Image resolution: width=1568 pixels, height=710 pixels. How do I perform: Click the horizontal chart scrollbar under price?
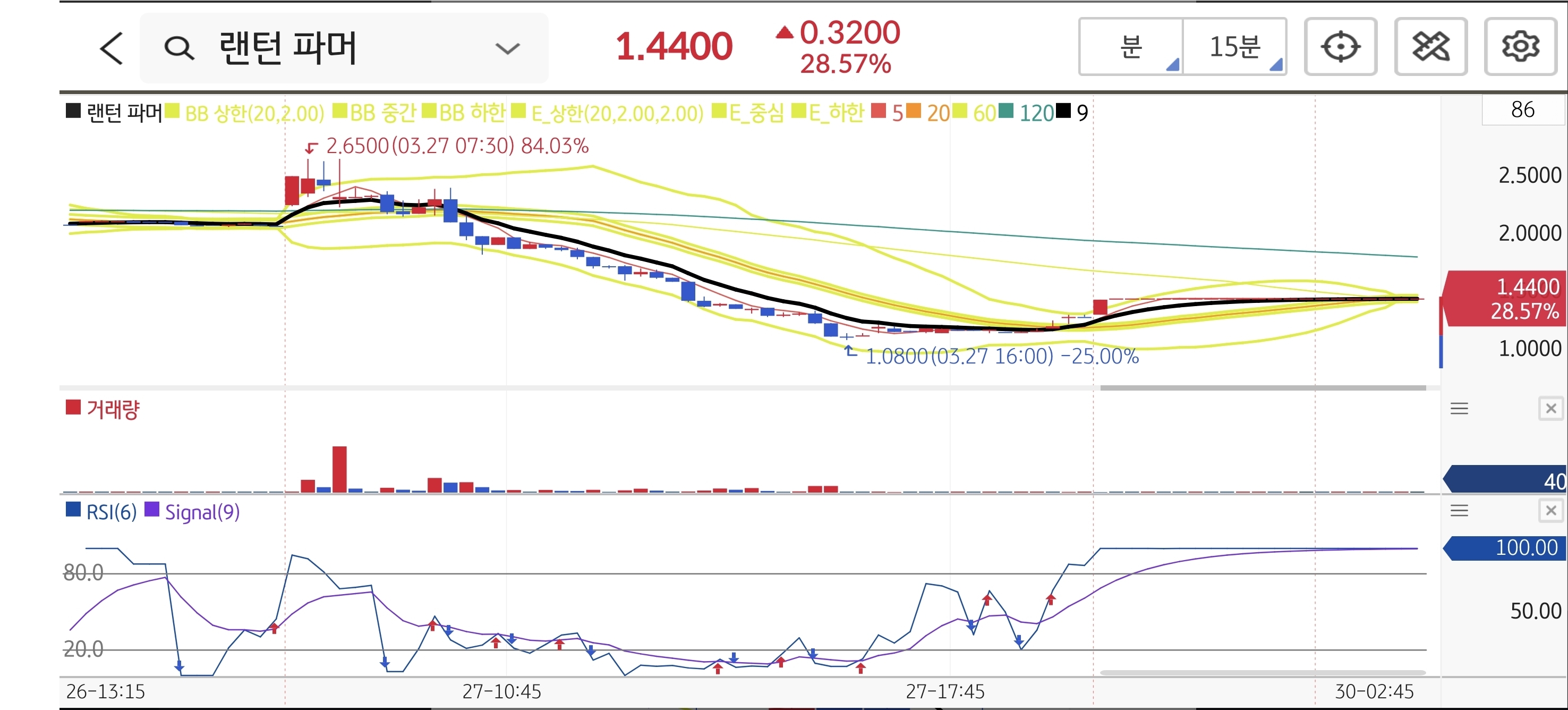pos(1263,388)
